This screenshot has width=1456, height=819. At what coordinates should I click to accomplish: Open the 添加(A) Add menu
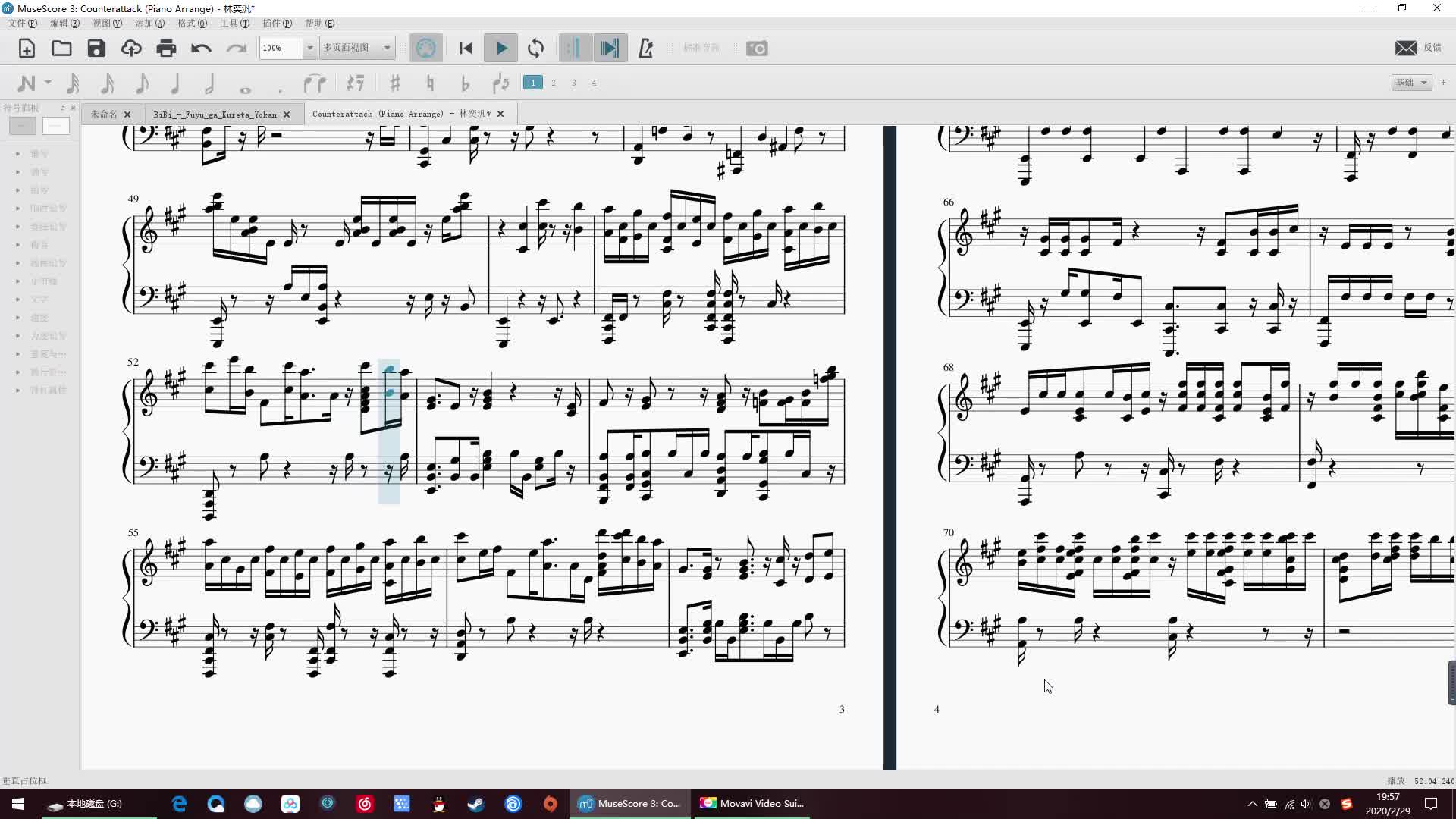pyautogui.click(x=149, y=24)
